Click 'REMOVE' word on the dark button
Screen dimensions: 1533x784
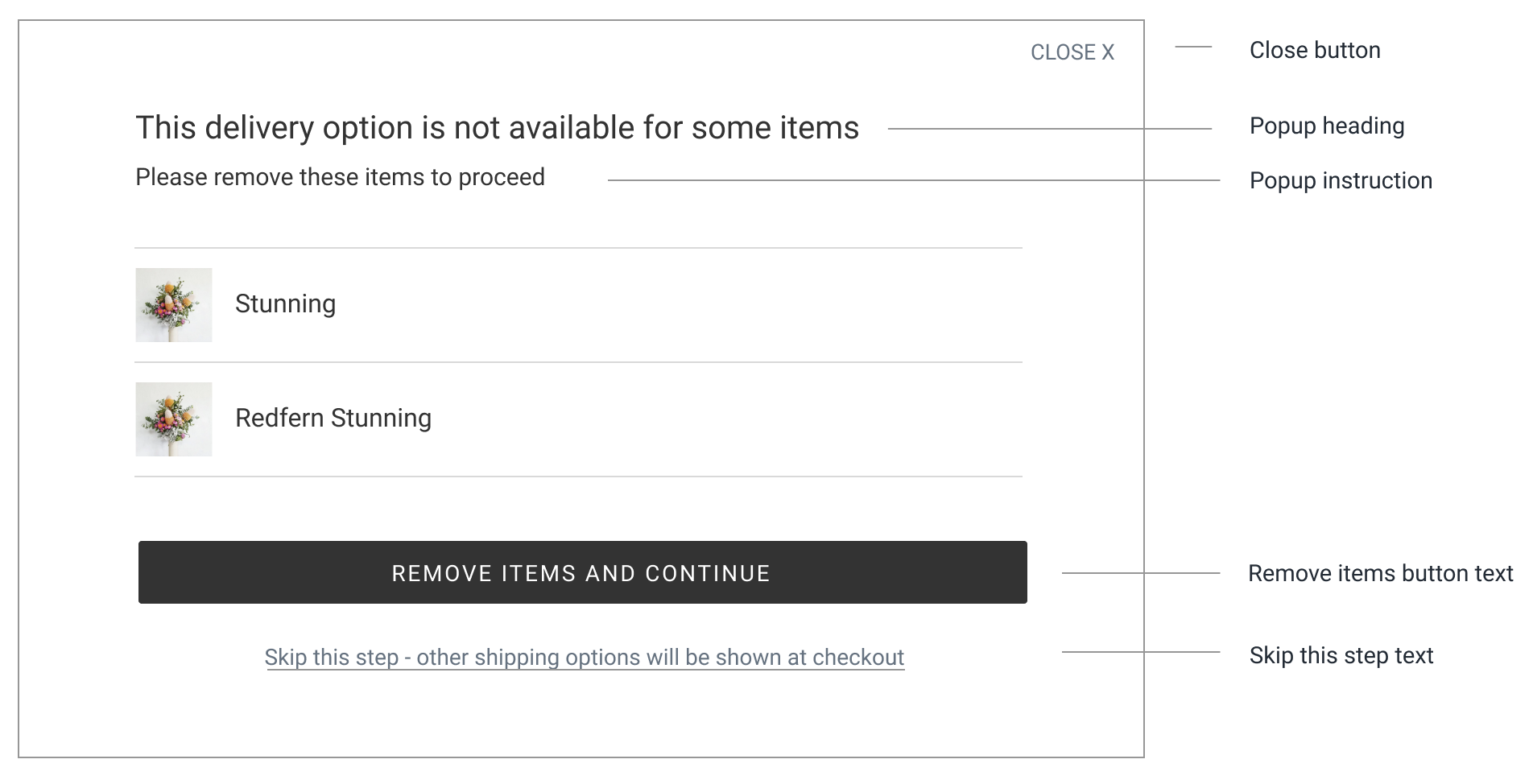442,573
